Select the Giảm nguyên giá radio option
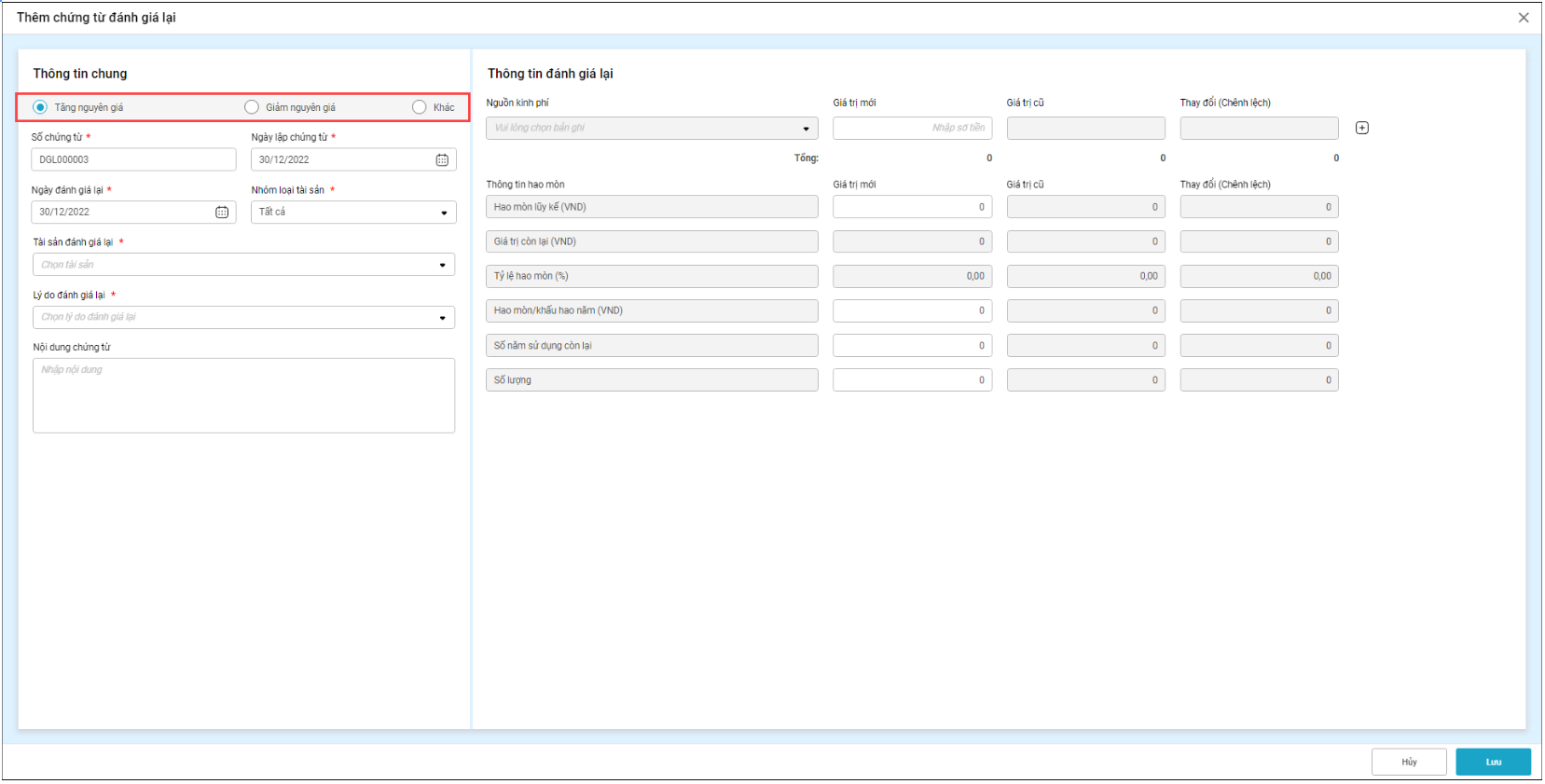This screenshot has height=784, width=1545. (252, 107)
